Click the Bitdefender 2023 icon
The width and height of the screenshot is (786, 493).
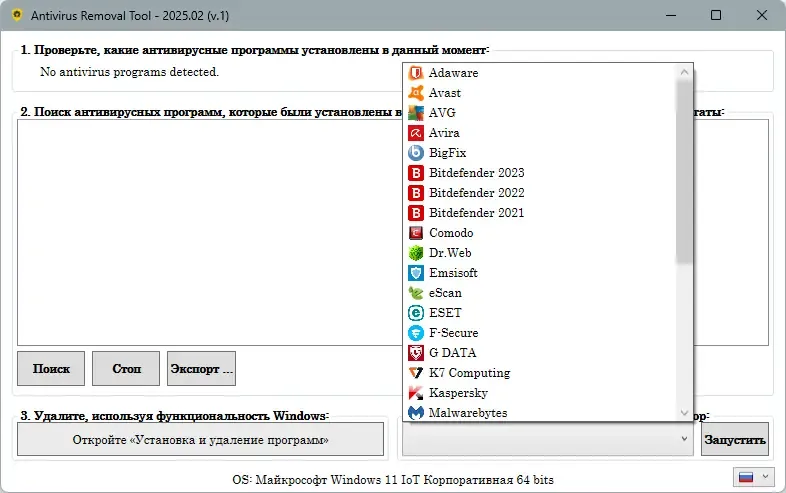pyautogui.click(x=416, y=173)
